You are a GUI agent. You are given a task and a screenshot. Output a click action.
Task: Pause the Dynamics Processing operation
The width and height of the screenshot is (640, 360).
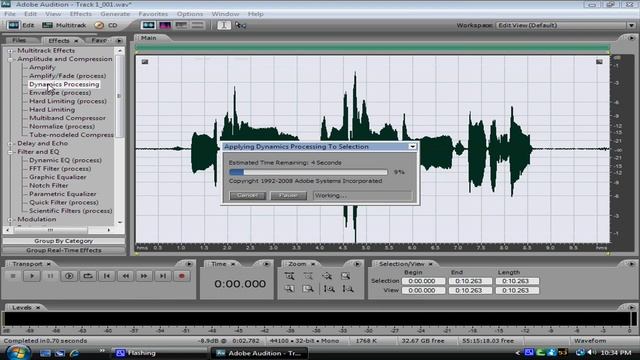point(288,196)
